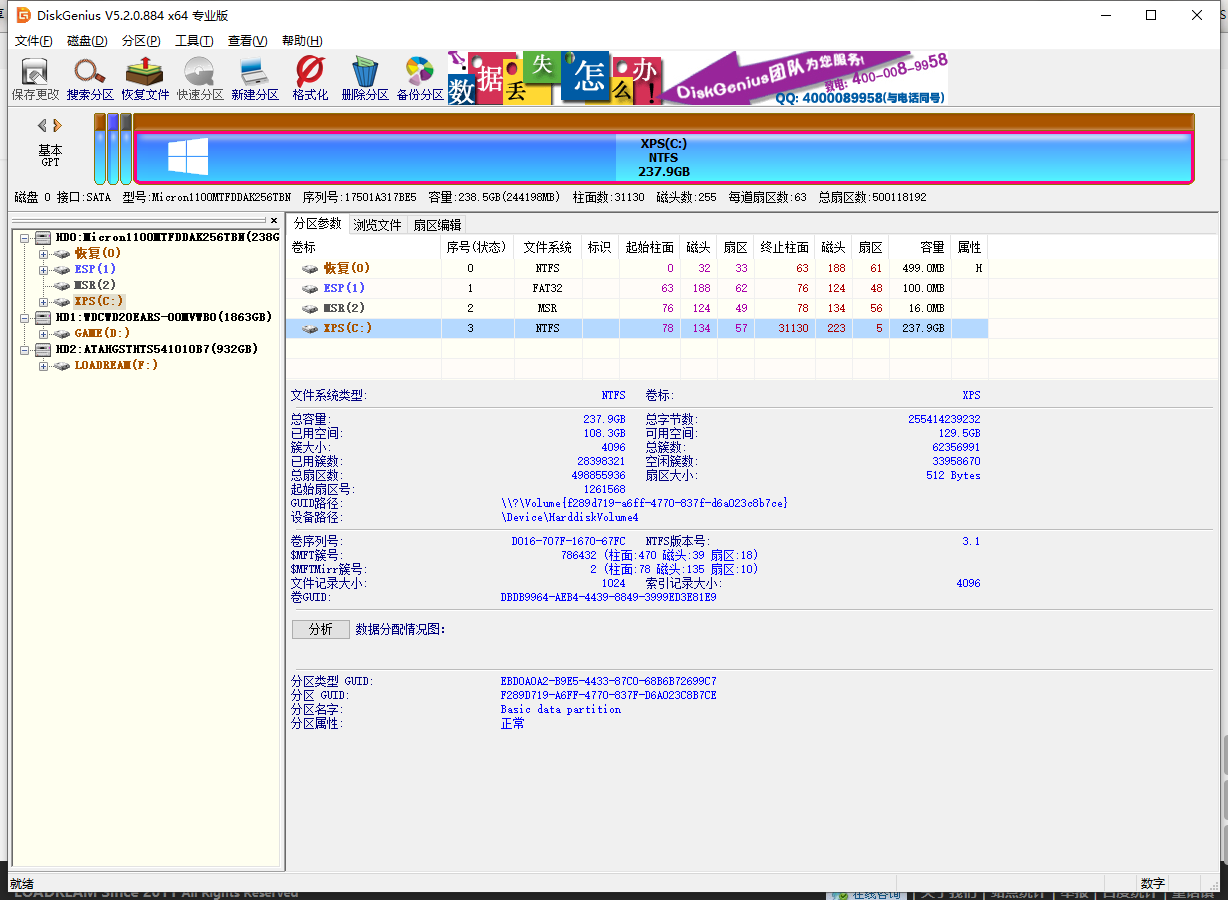This screenshot has width=1228, height=900.
Task: Open Backup Partition (备份分区) tool
Action: click(x=420, y=79)
